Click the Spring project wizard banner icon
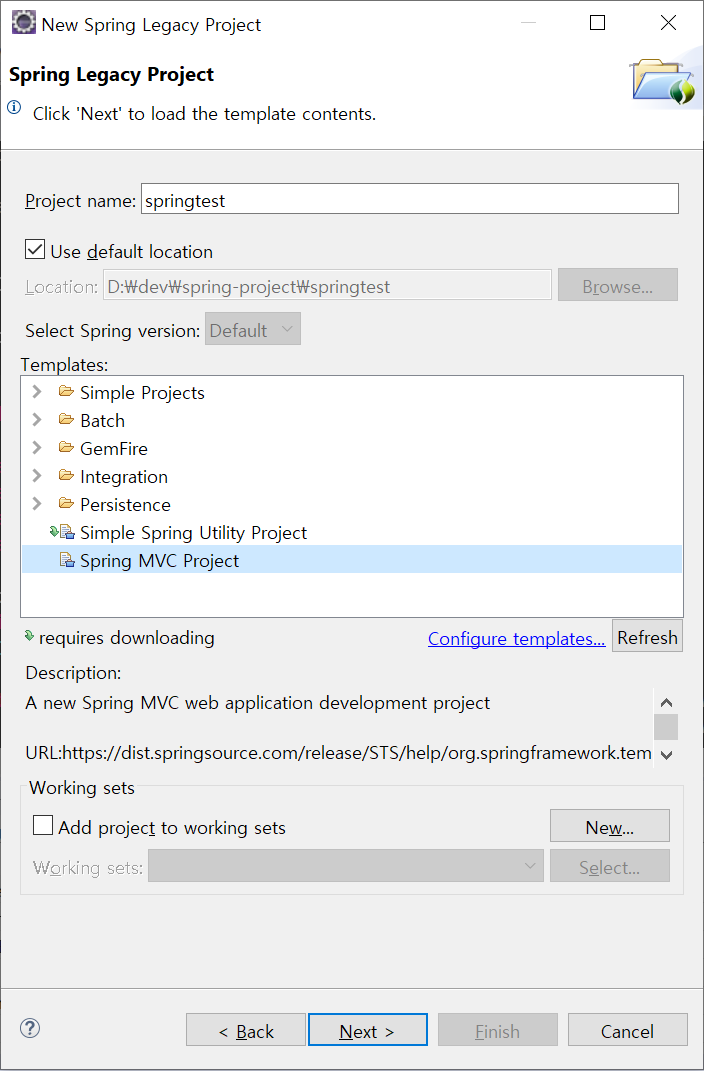 coord(664,82)
